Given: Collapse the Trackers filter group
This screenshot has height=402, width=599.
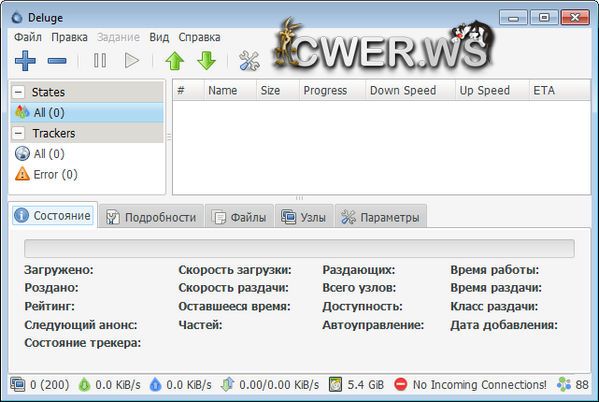Looking at the screenshot, I should pos(18,133).
